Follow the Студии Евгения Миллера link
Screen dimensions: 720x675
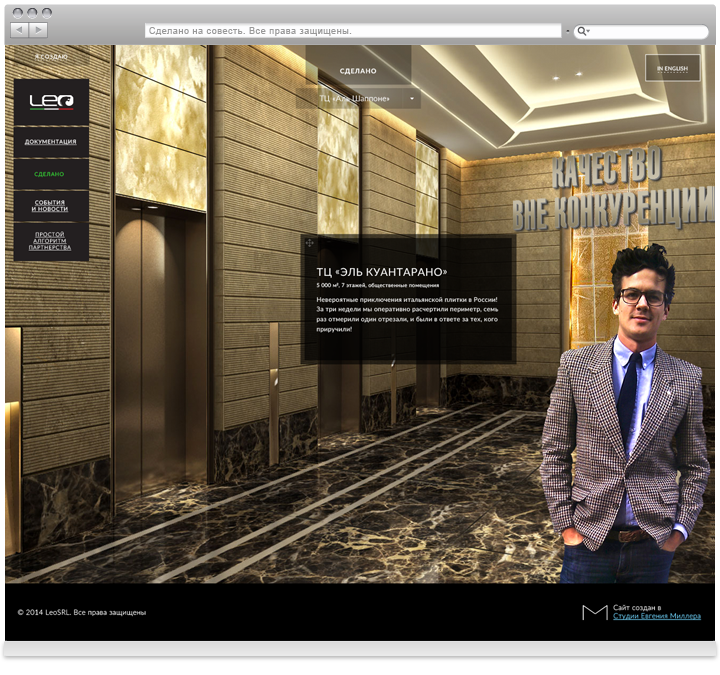pyautogui.click(x=656, y=617)
